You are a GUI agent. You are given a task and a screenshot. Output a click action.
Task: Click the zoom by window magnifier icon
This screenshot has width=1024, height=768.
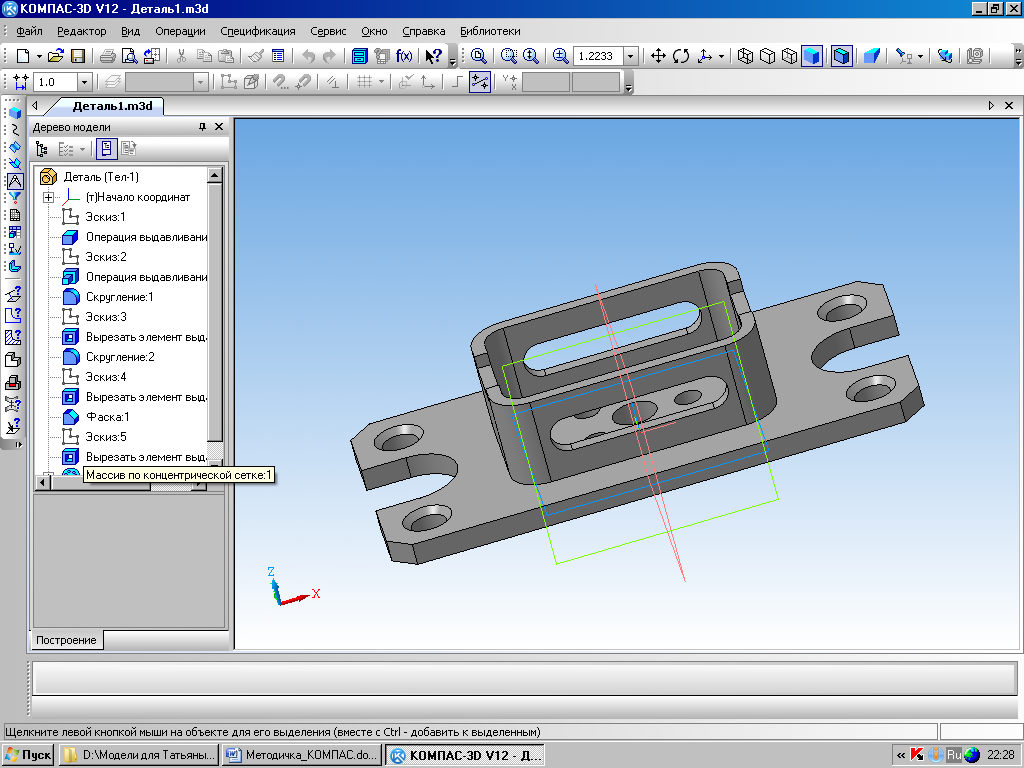(x=508, y=56)
